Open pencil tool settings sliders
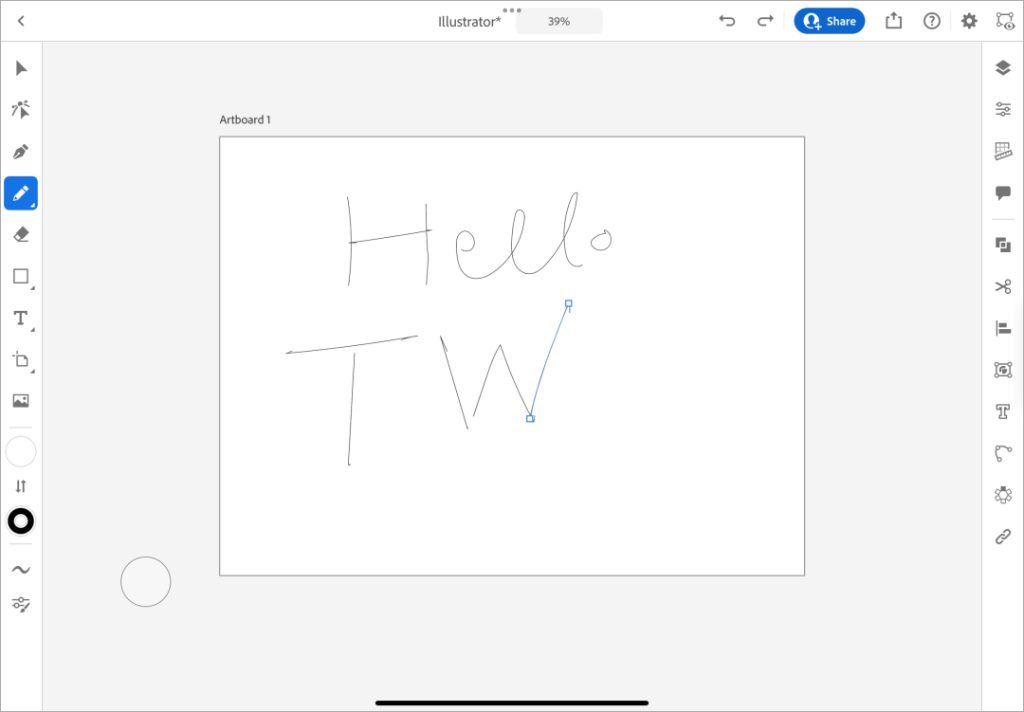The height and width of the screenshot is (712, 1024). 21,604
